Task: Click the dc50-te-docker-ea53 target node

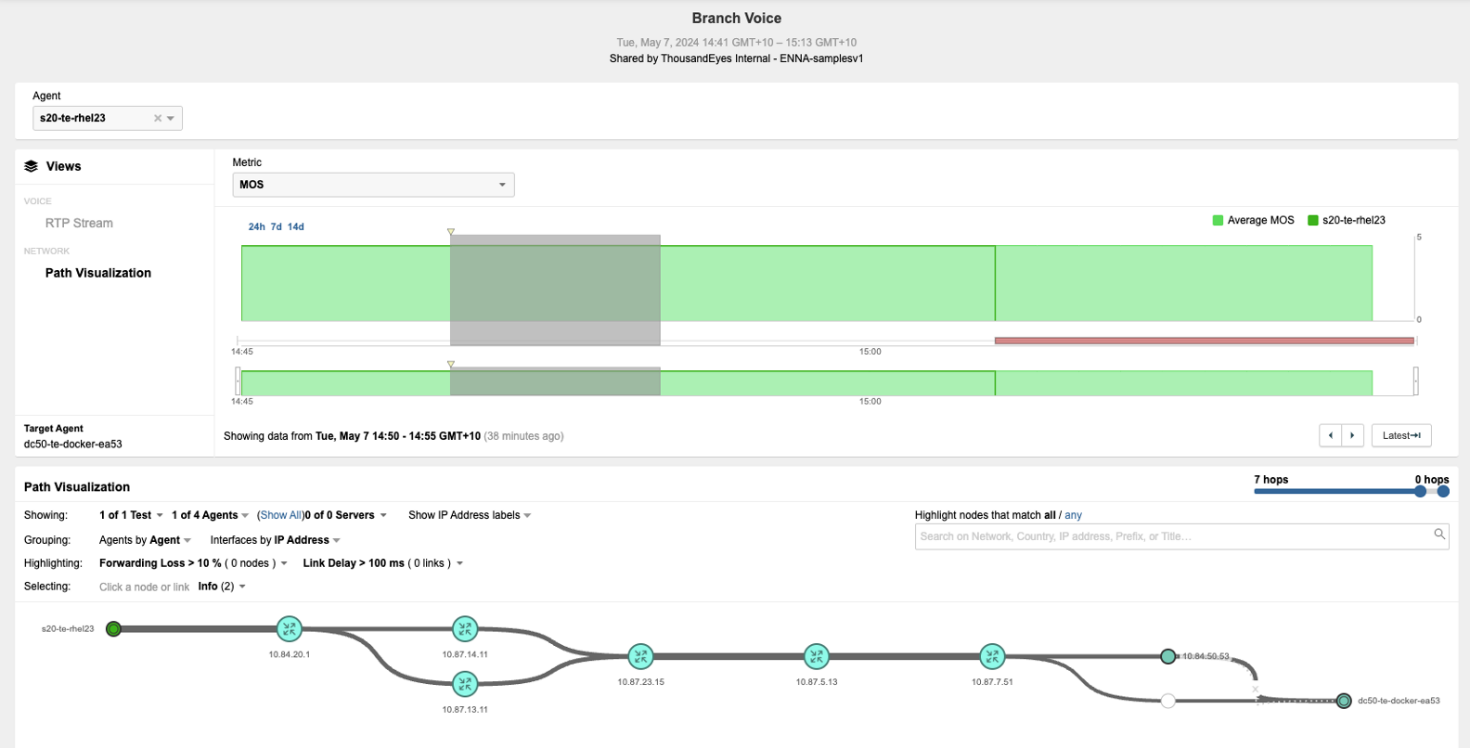Action: pos(1344,701)
